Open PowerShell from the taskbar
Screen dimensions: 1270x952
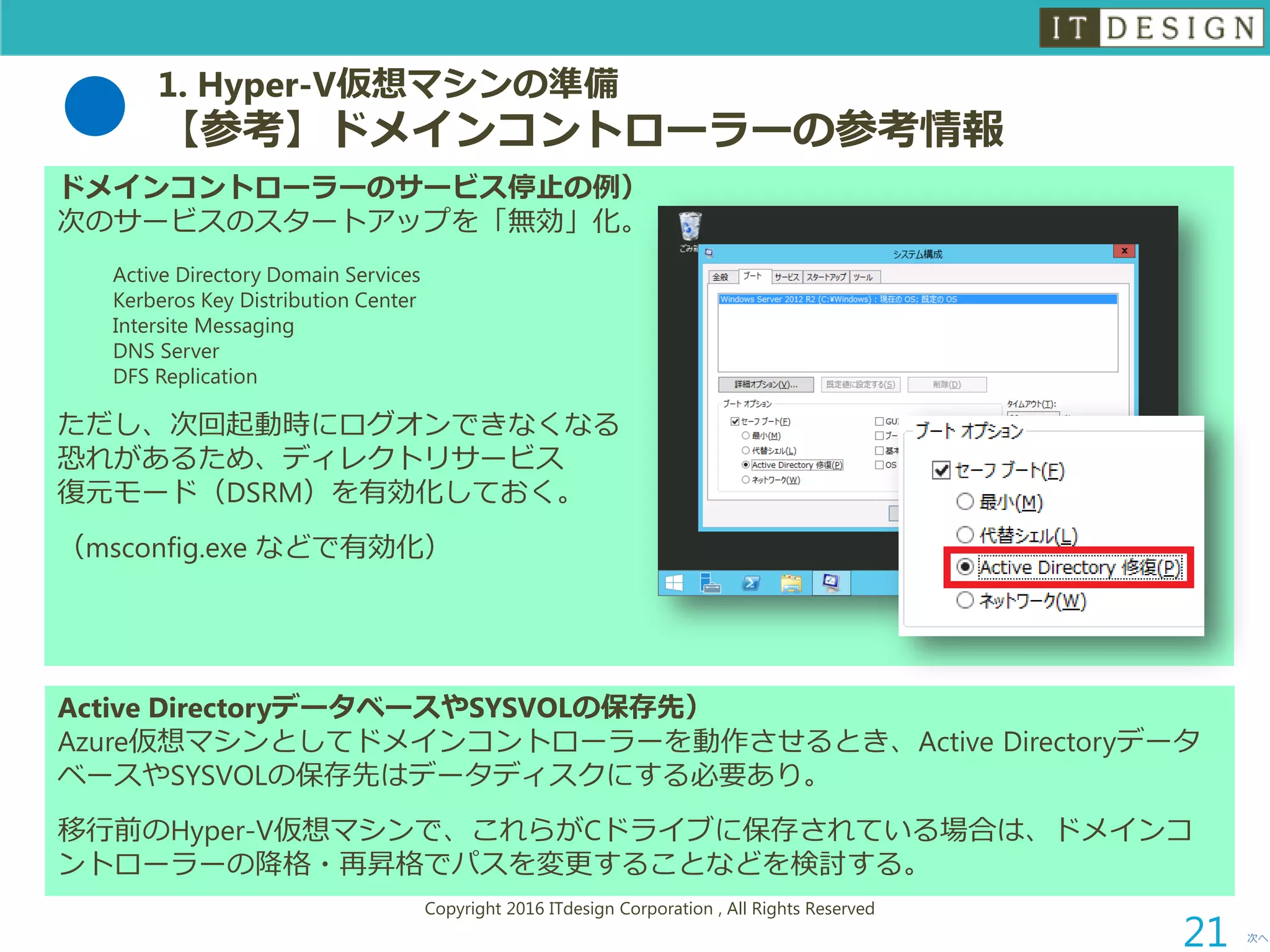tap(751, 583)
